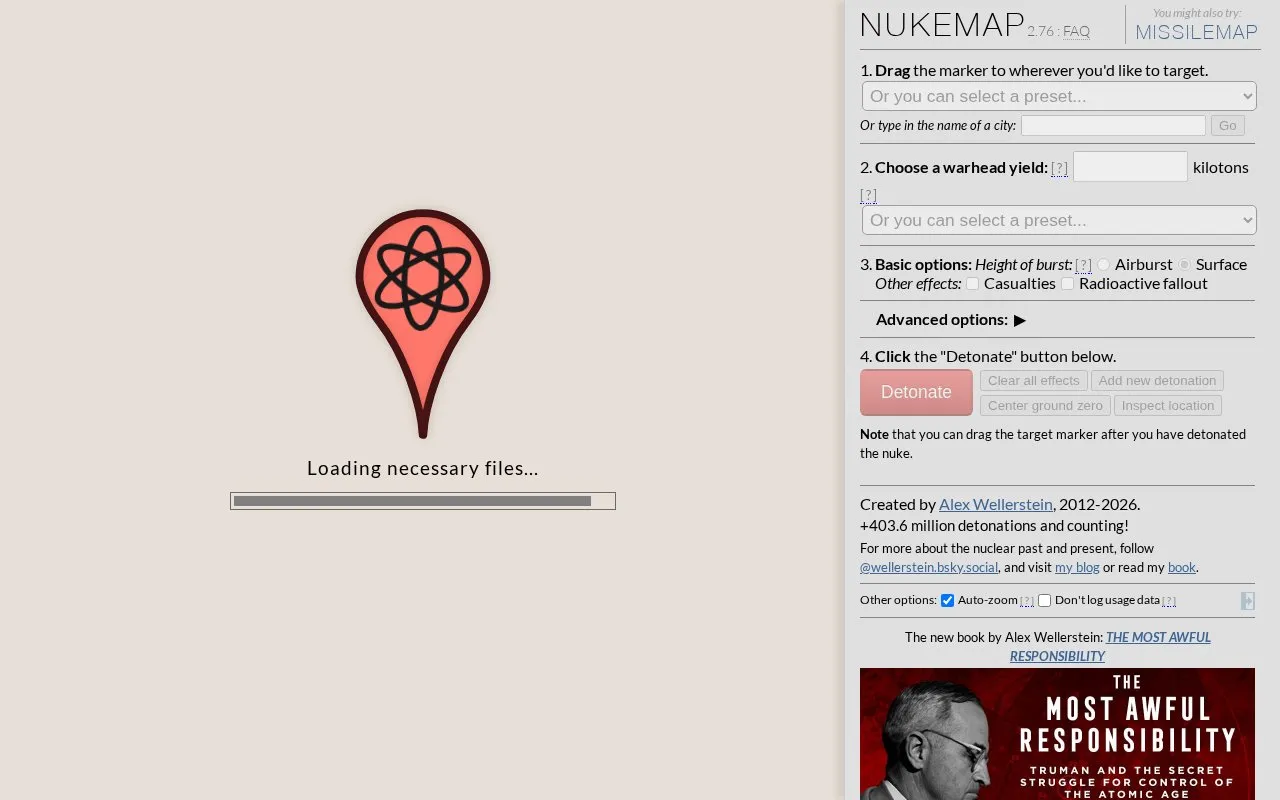
Task: Follow the Alex Wellerstein creator link
Action: pos(996,505)
